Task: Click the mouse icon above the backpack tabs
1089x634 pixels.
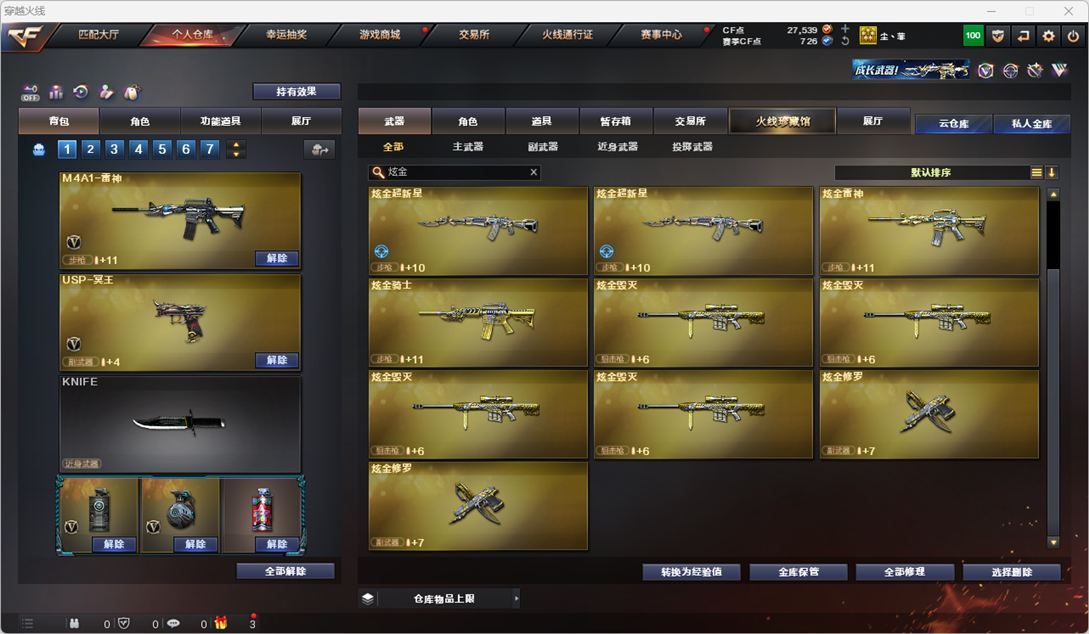Action: [131, 92]
